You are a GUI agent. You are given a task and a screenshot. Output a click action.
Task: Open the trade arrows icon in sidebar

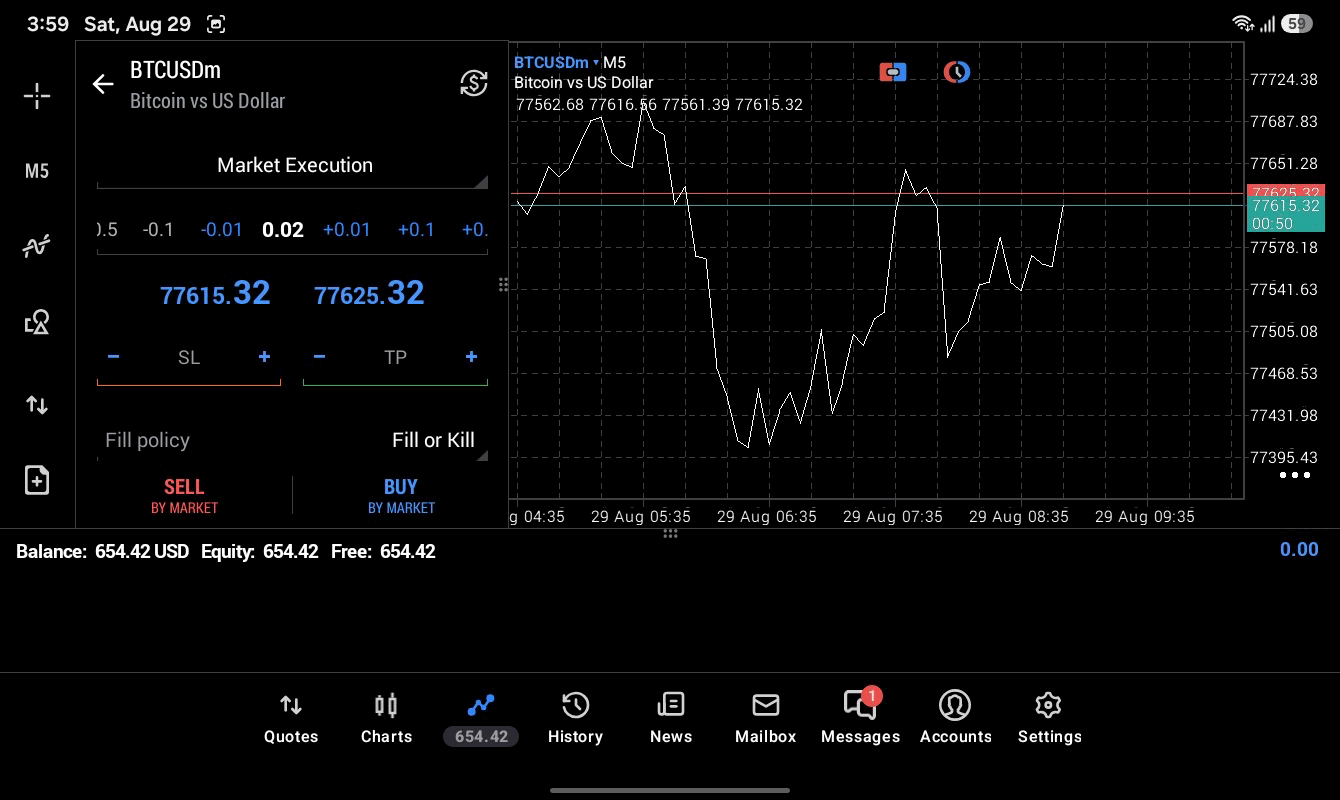pyautogui.click(x=37, y=404)
